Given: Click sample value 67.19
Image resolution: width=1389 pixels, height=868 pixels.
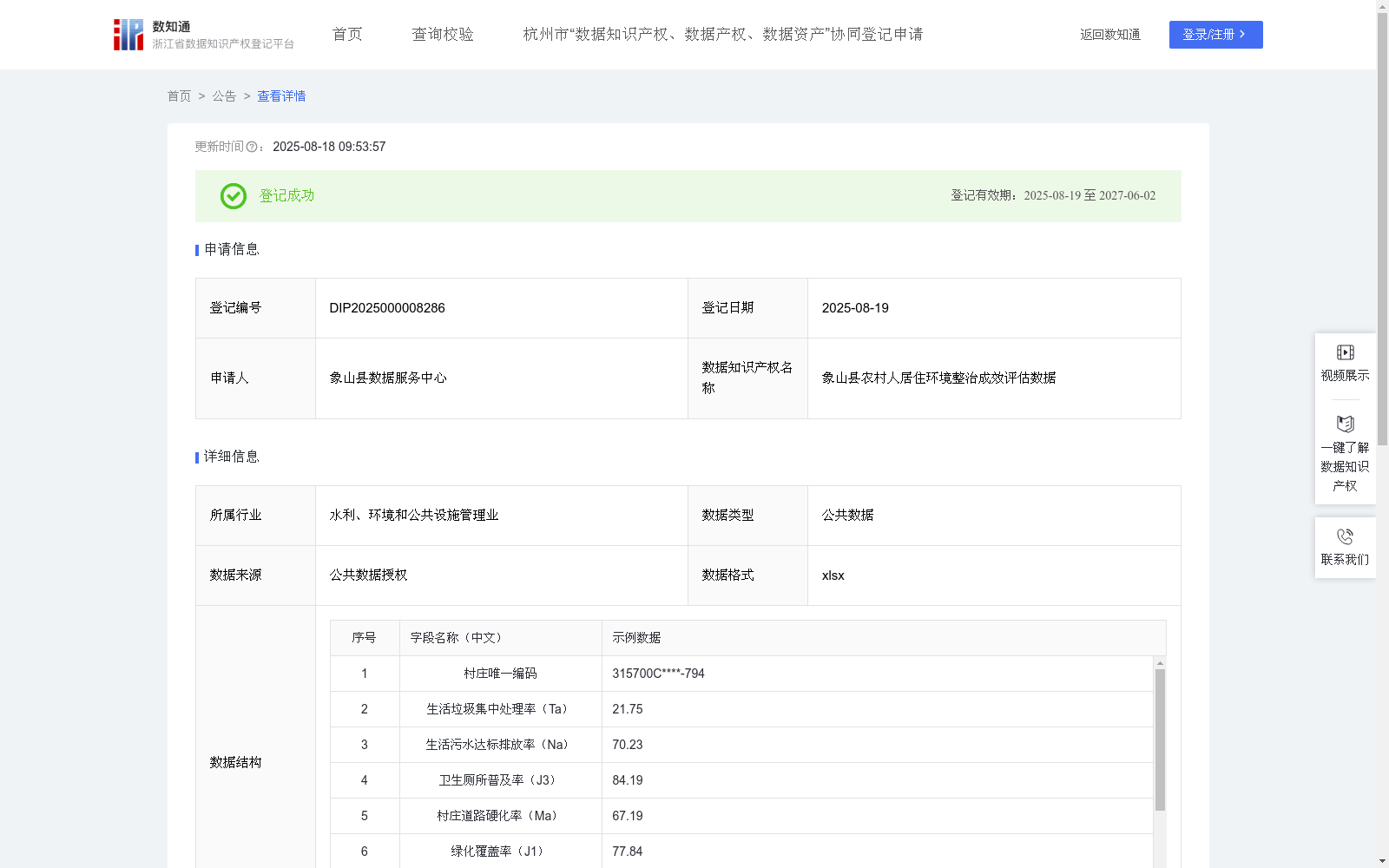Looking at the screenshot, I should tap(628, 816).
